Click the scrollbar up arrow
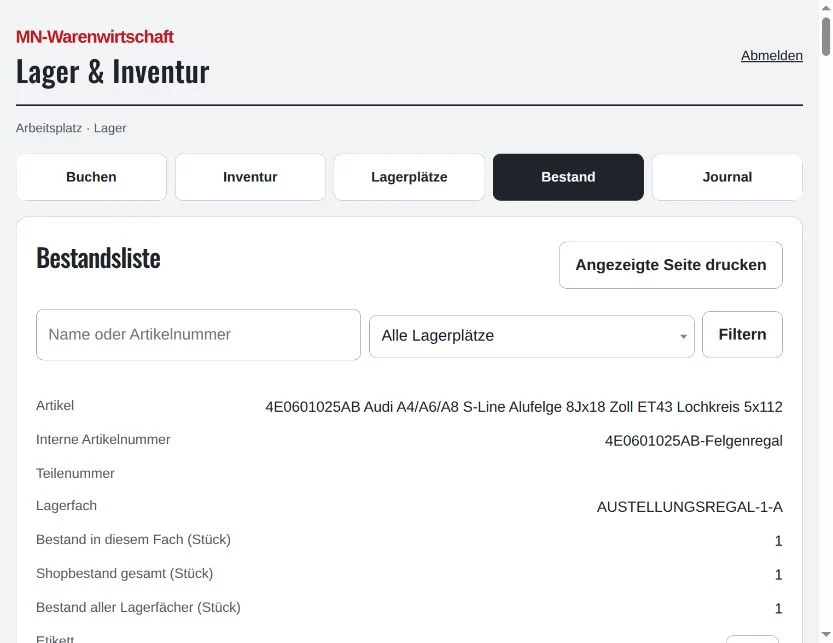The width and height of the screenshot is (833, 643). point(826,7)
